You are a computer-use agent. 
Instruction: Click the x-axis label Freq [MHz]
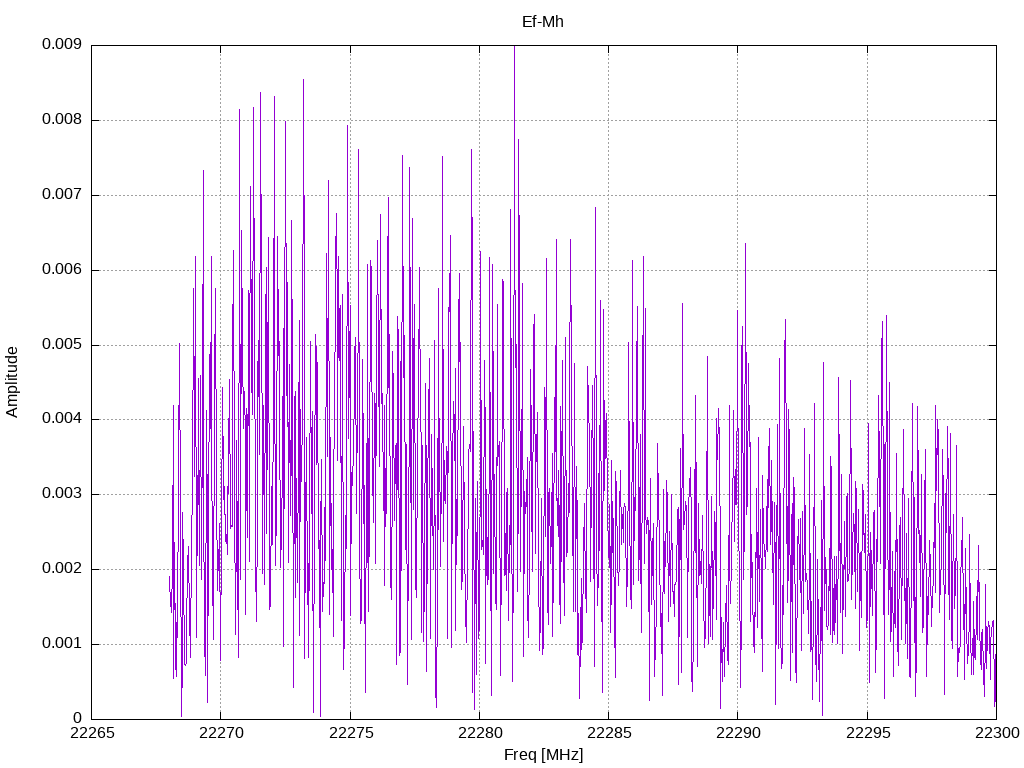point(543,754)
